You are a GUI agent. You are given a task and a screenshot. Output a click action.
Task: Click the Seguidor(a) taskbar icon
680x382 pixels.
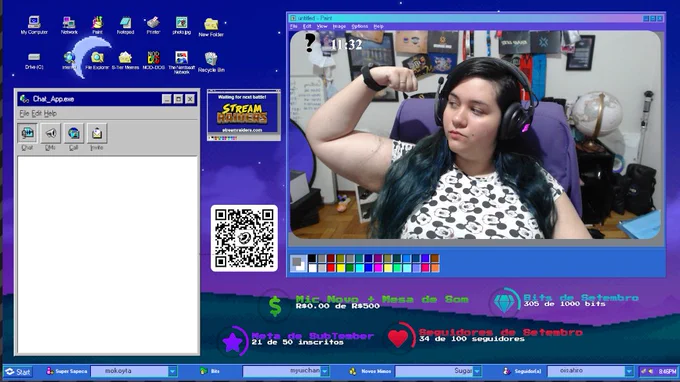point(506,371)
